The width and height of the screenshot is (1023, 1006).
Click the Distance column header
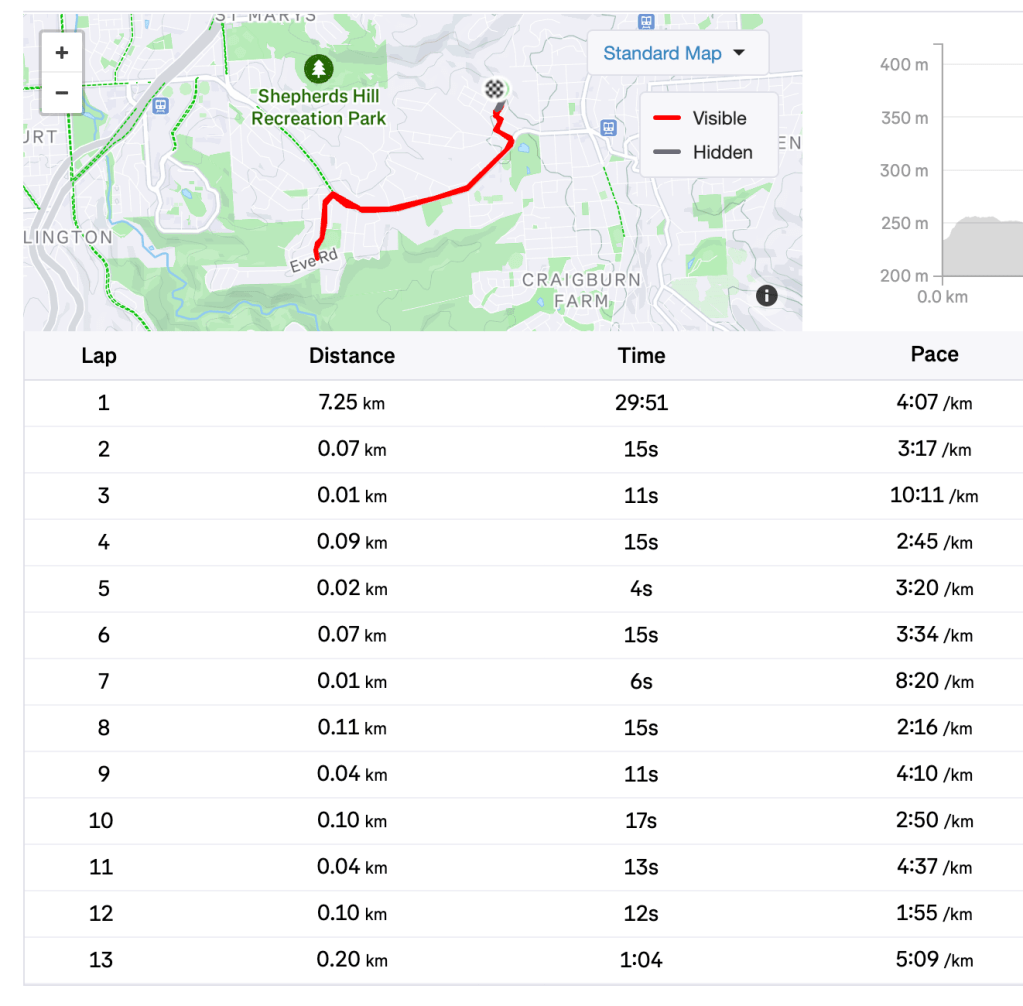352,356
